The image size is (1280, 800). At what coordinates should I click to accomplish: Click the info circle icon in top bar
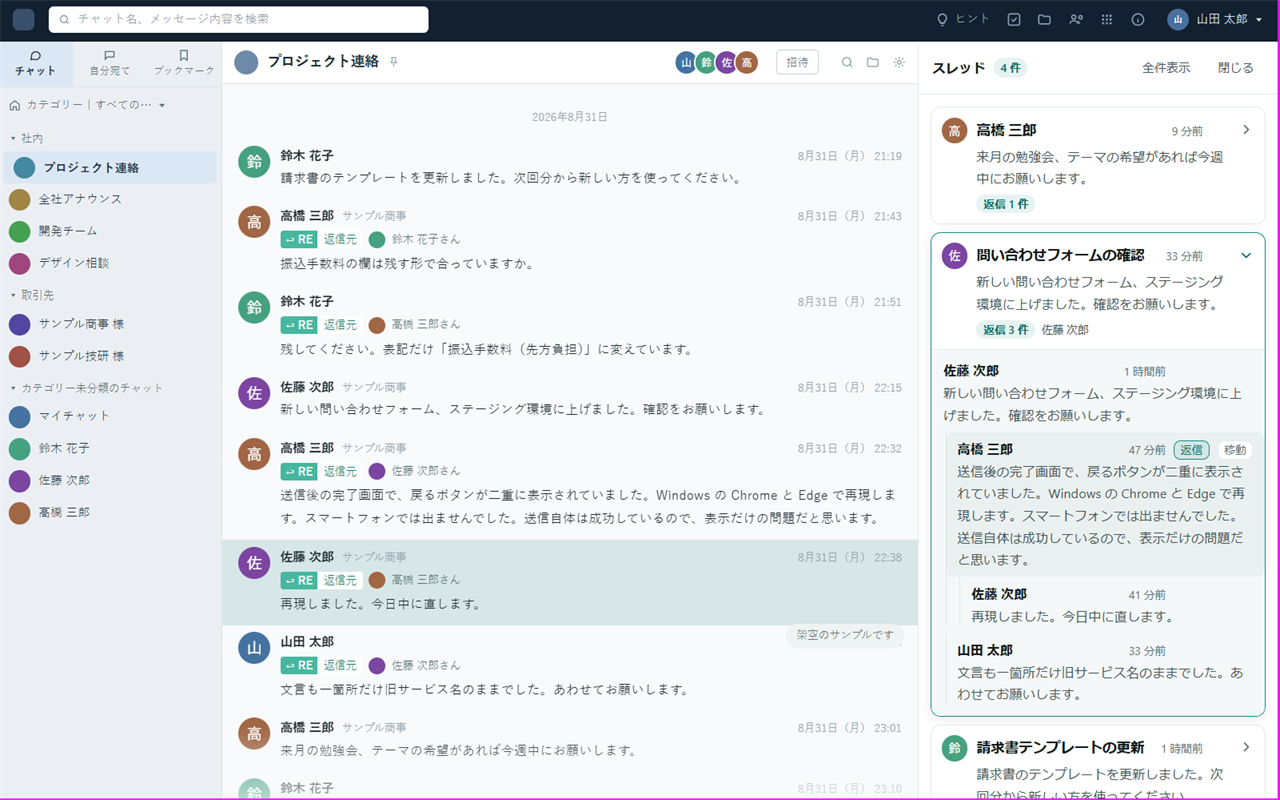(x=1137, y=19)
